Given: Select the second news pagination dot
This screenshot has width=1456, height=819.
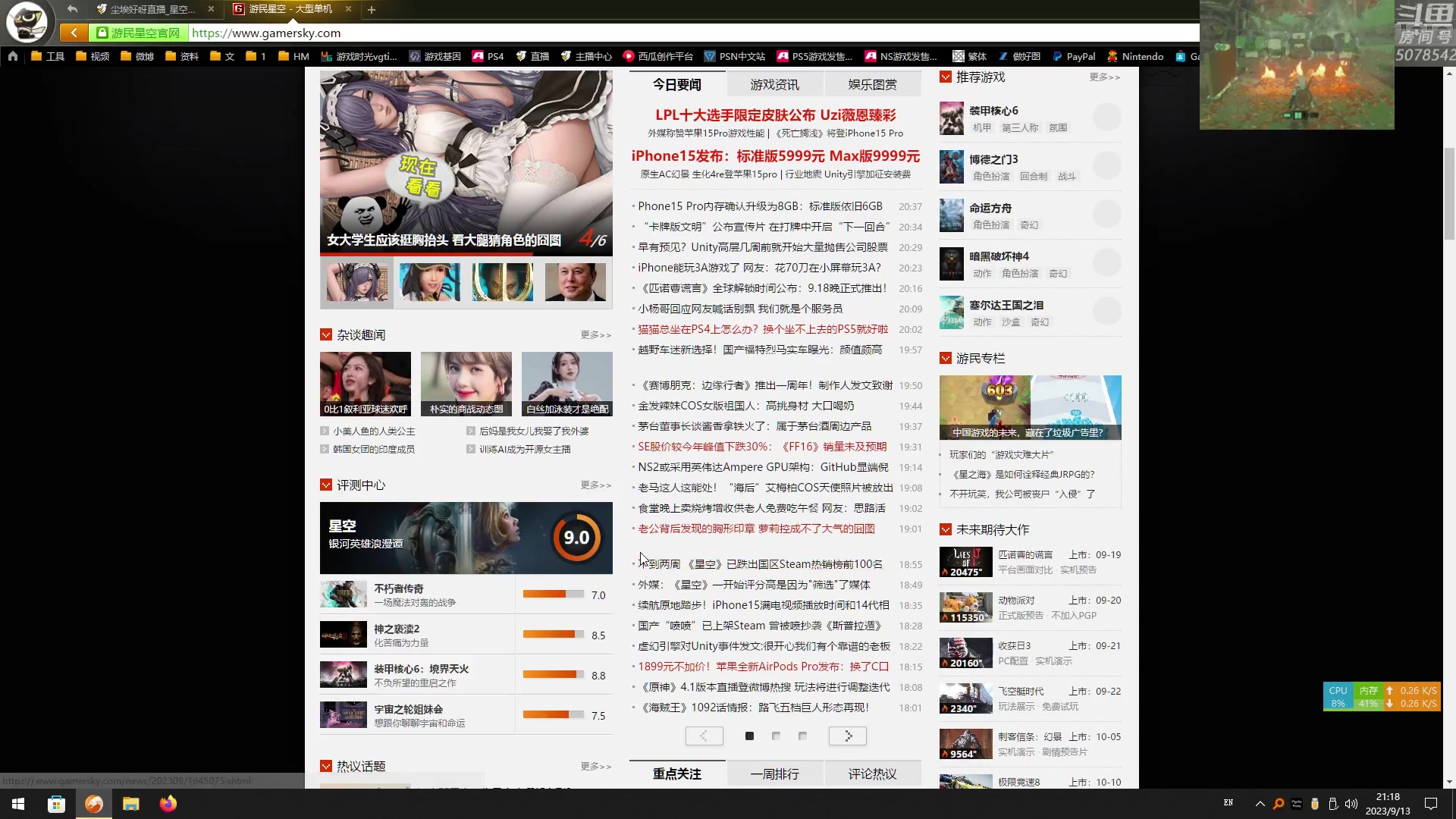Looking at the screenshot, I should click(x=776, y=736).
